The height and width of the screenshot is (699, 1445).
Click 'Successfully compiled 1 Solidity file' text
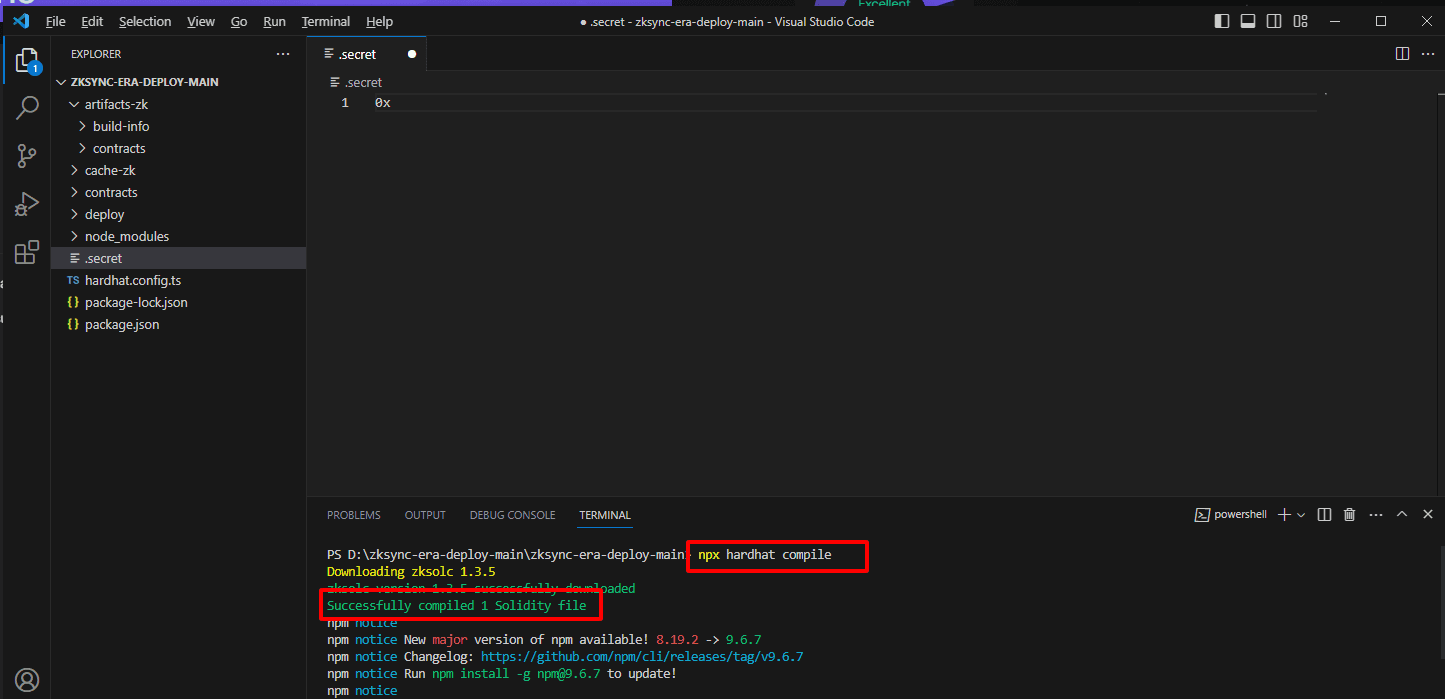[456, 606]
